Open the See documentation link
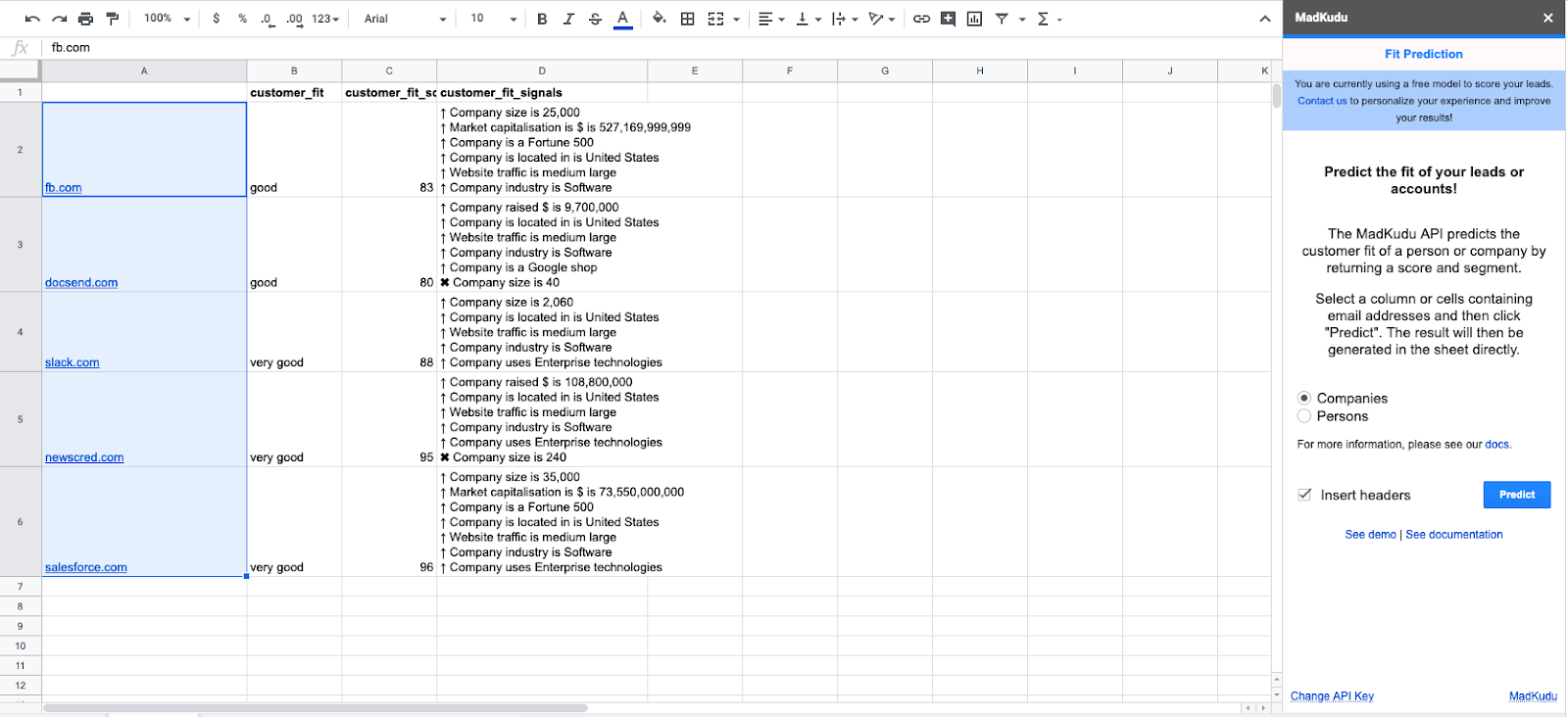The width and height of the screenshot is (1568, 717). (1454, 535)
